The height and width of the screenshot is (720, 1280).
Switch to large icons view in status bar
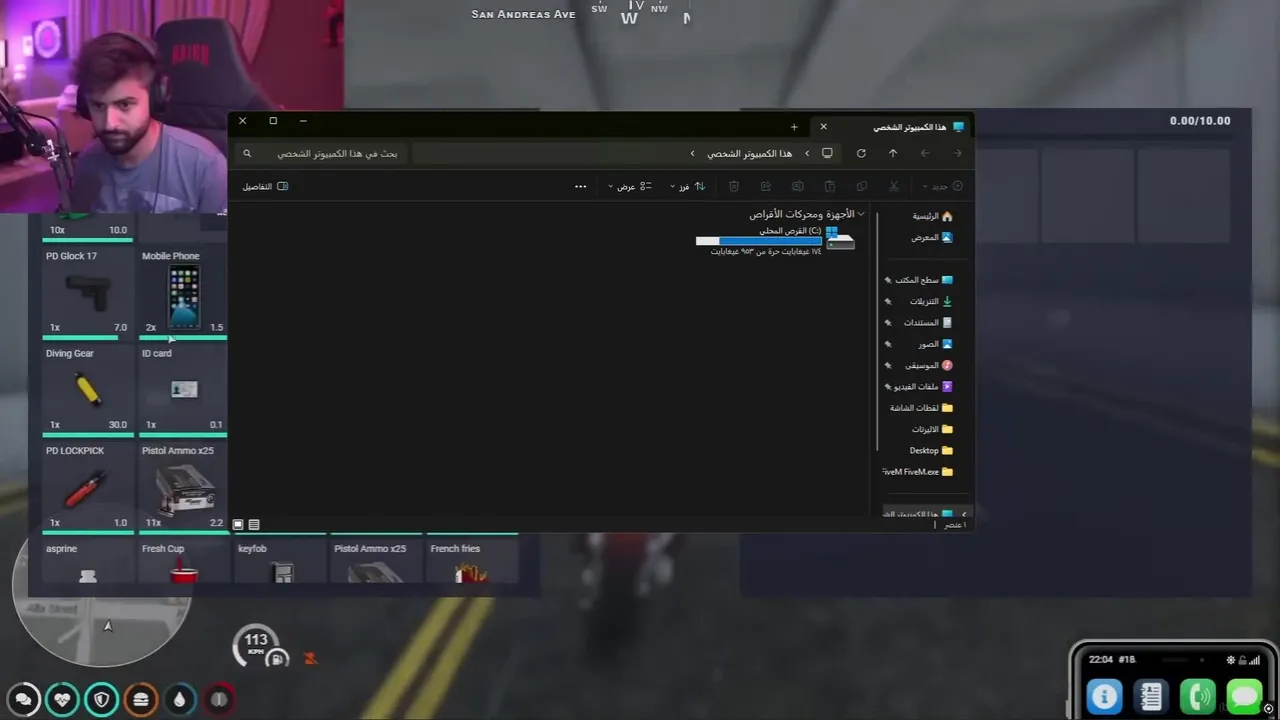pyautogui.click(x=238, y=524)
